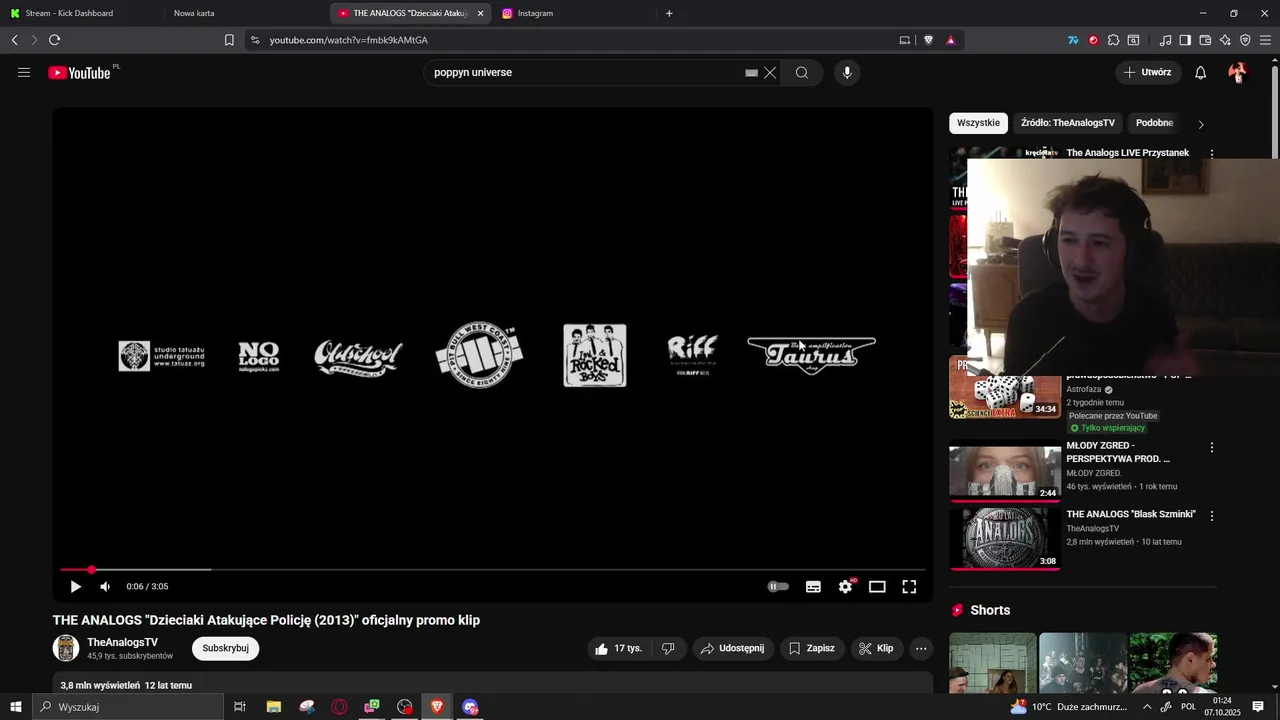Click the address bar URL
Image resolution: width=1280 pixels, height=720 pixels.
click(348, 40)
